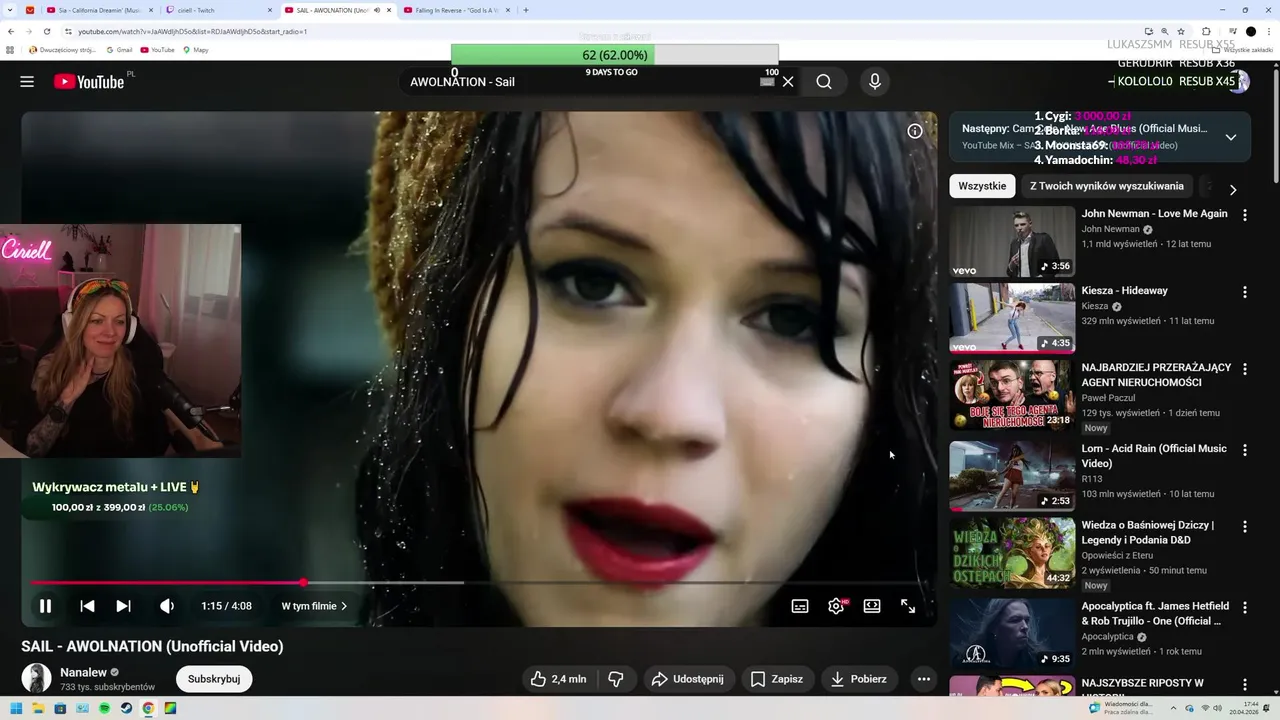This screenshot has width=1280, height=720.
Task: Like the video with 2,4 mln
Action: (x=558, y=679)
